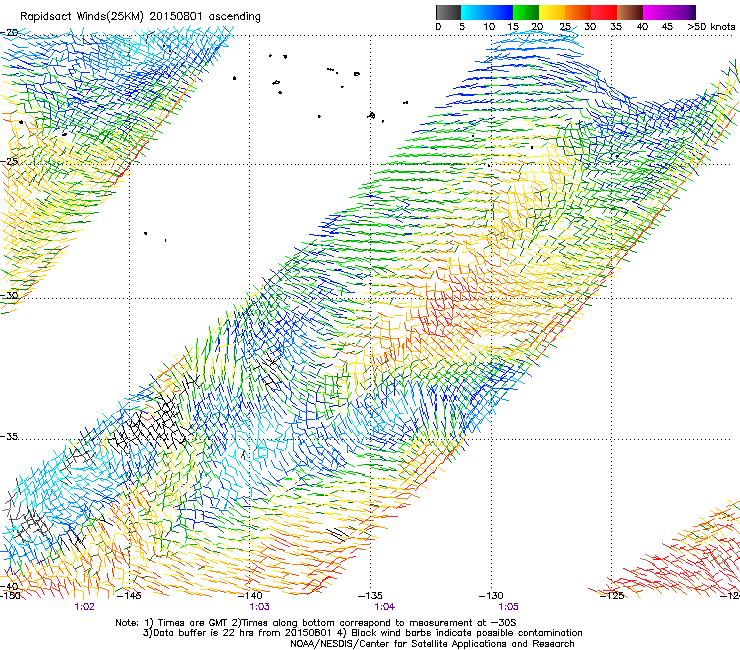Click the '1:02' pass time label
The width and height of the screenshot is (740, 650).
84,607
